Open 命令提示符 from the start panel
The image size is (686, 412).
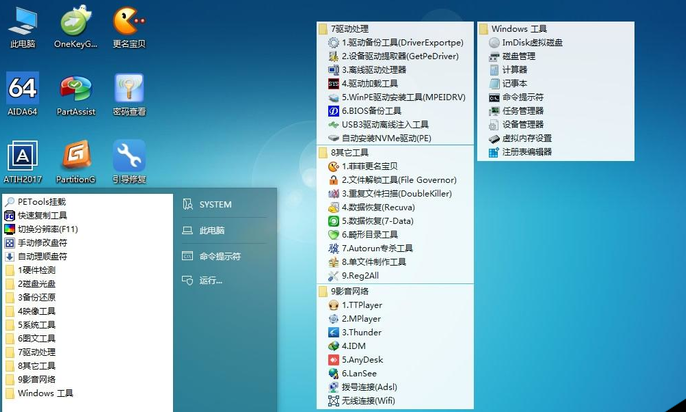[219, 256]
